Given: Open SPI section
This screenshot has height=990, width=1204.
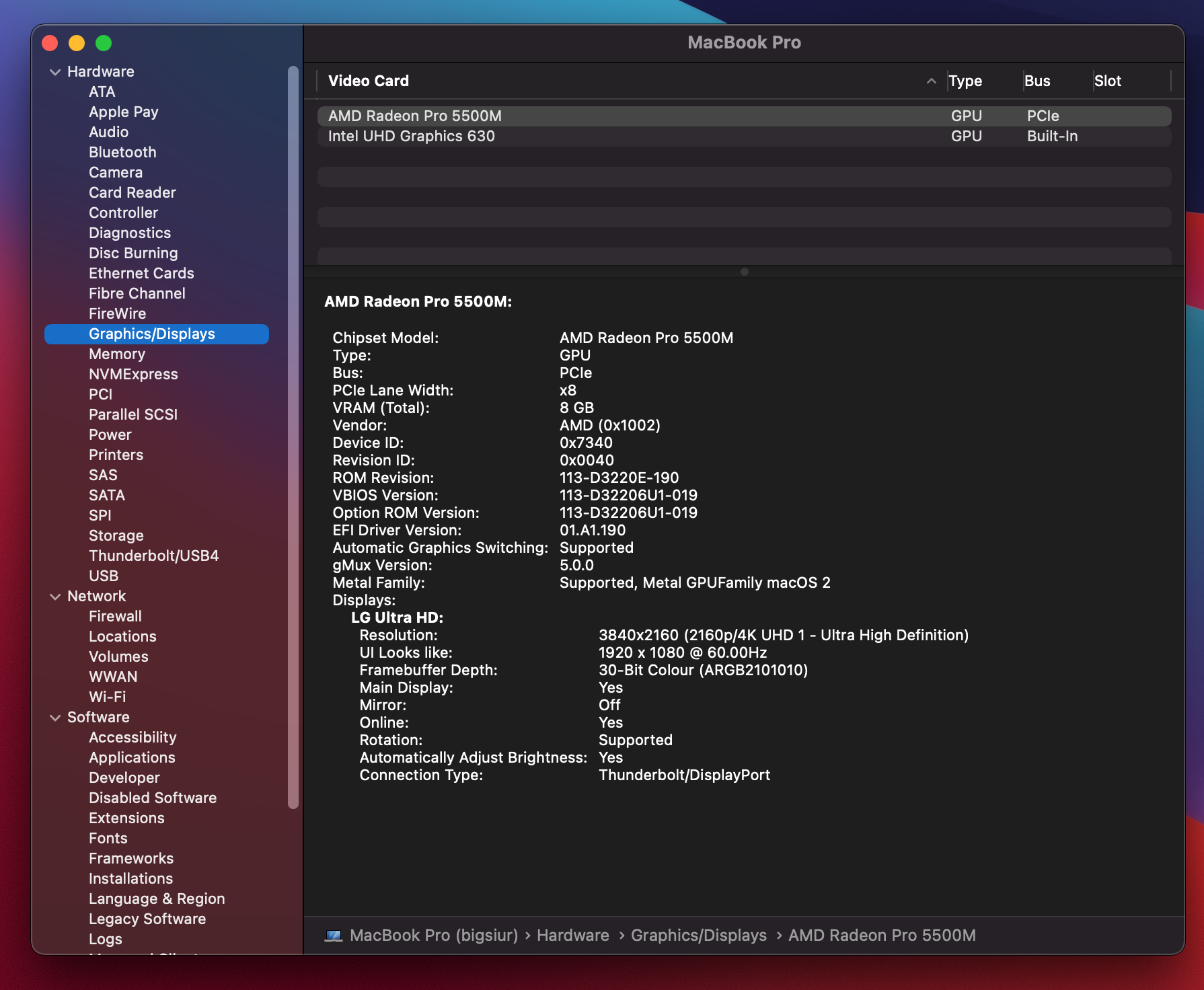Looking at the screenshot, I should pyautogui.click(x=100, y=516).
